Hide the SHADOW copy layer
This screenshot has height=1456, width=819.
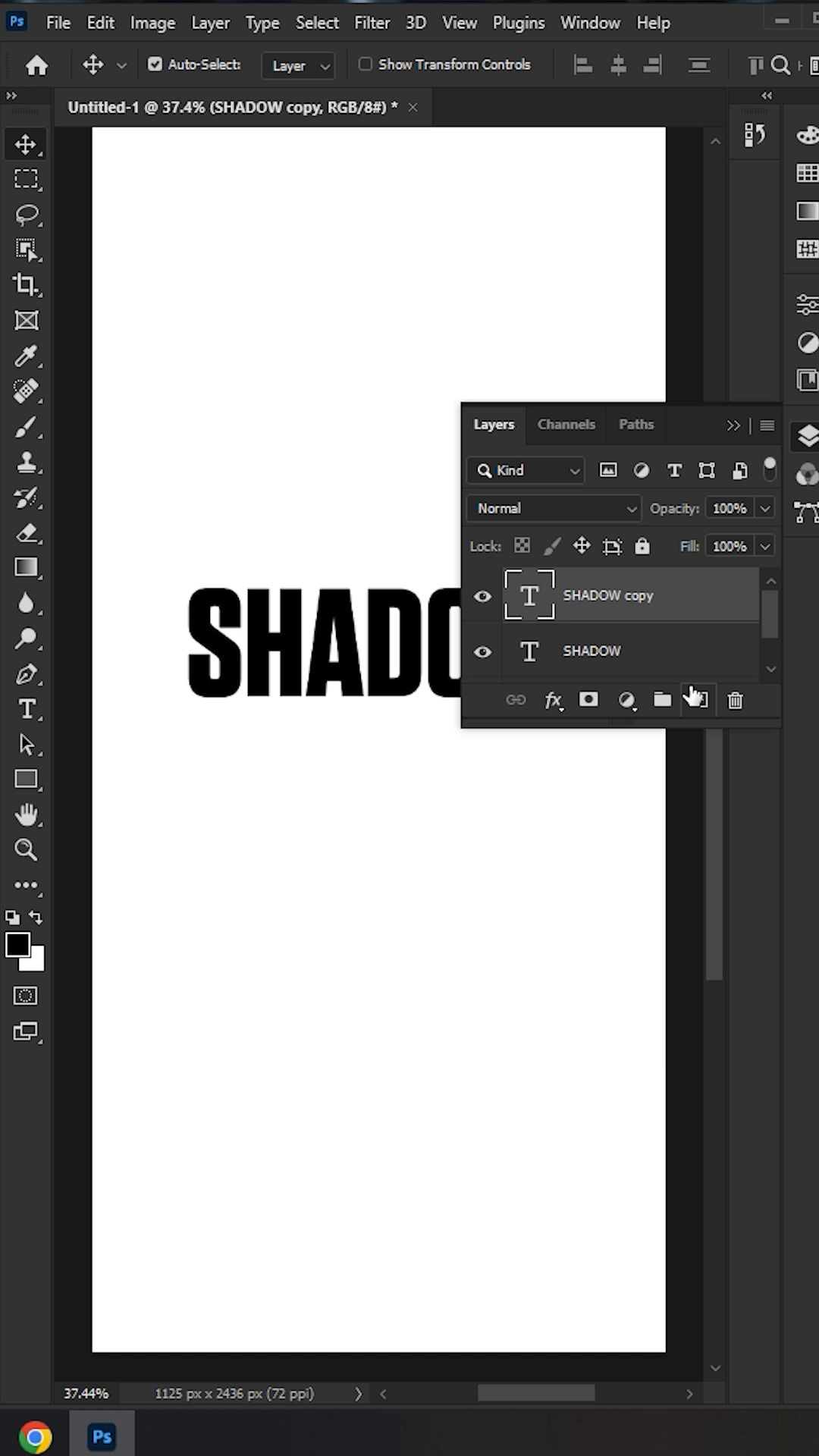pyautogui.click(x=482, y=596)
